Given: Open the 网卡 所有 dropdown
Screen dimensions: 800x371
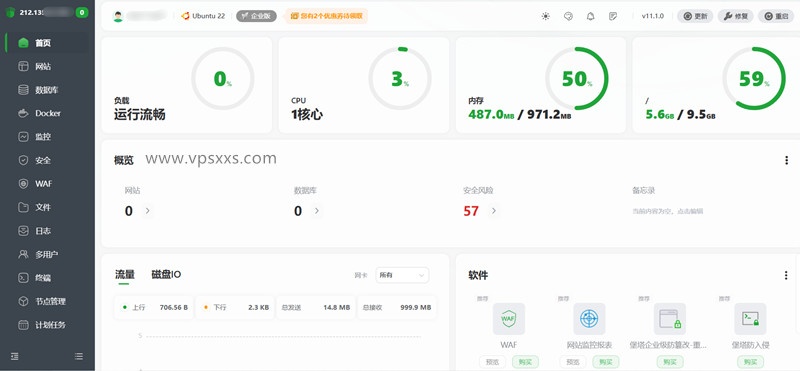Looking at the screenshot, I should click(x=402, y=275).
